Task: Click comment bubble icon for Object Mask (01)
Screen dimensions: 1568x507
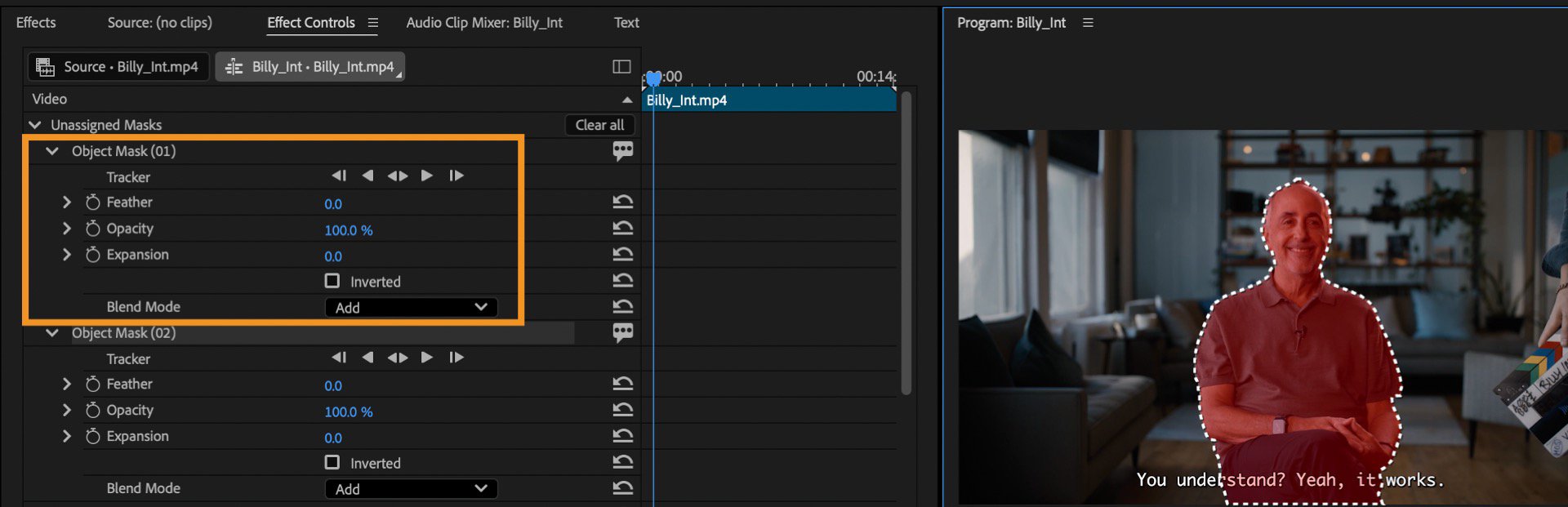Action: (x=622, y=150)
